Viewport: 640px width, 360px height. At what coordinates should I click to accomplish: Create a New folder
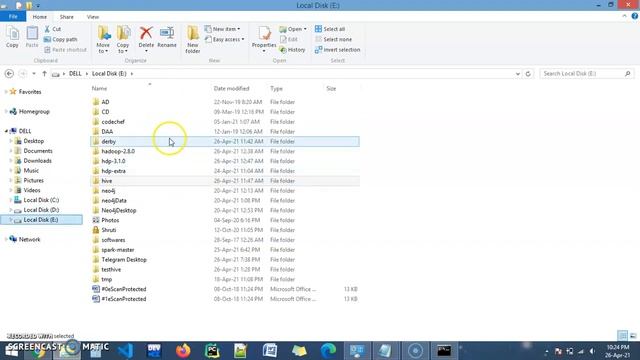coord(193,40)
